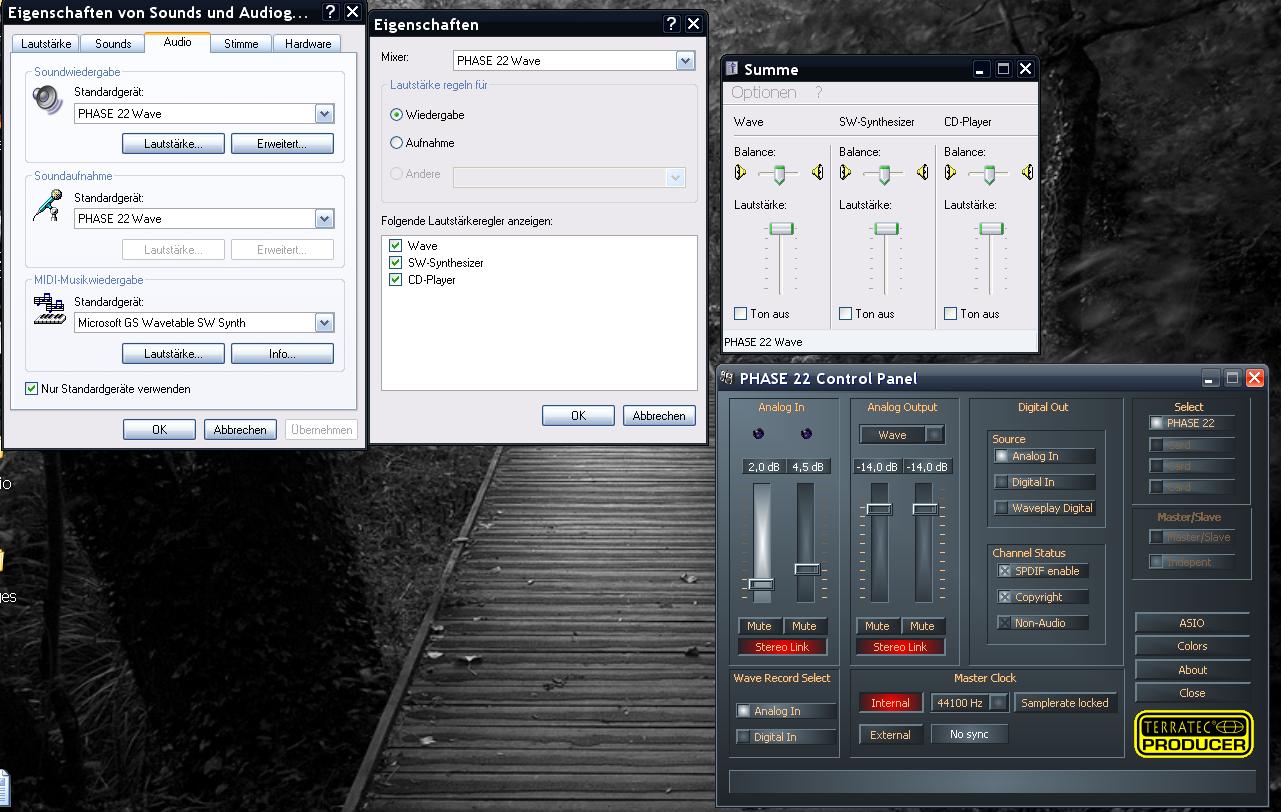
Task: Mute CD-Player with Ton aus checkbox
Action: (x=951, y=314)
